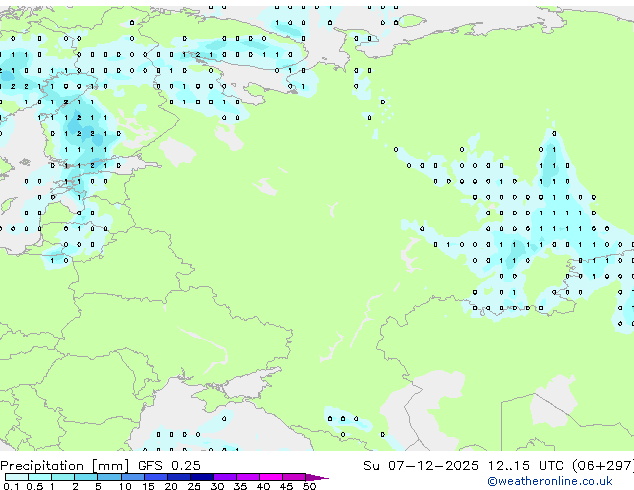Click the 15–20 mm blue legend swatch
Image resolution: width=634 pixels, height=490 pixels.
156,477
